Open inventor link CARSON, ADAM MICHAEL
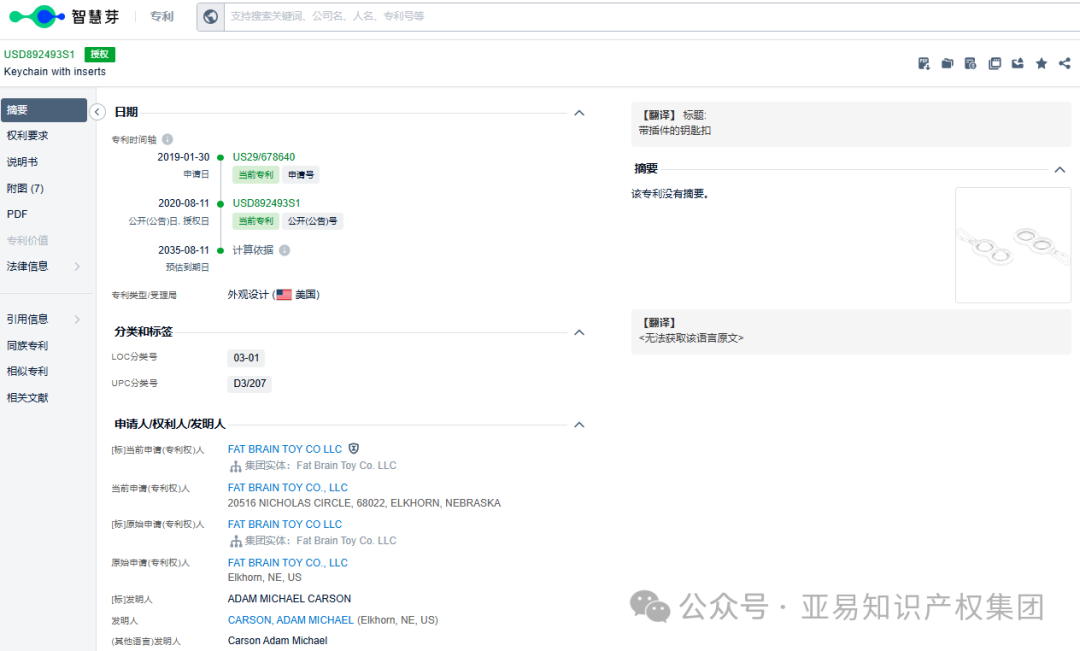1080x651 pixels. pos(290,620)
